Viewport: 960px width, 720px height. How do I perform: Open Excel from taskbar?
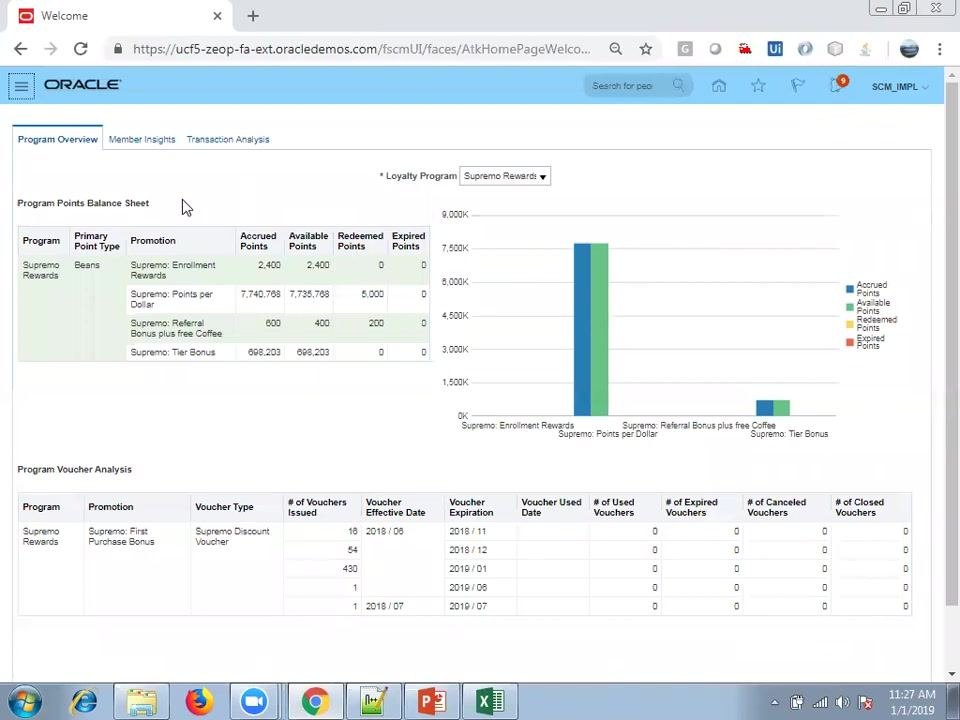point(490,702)
